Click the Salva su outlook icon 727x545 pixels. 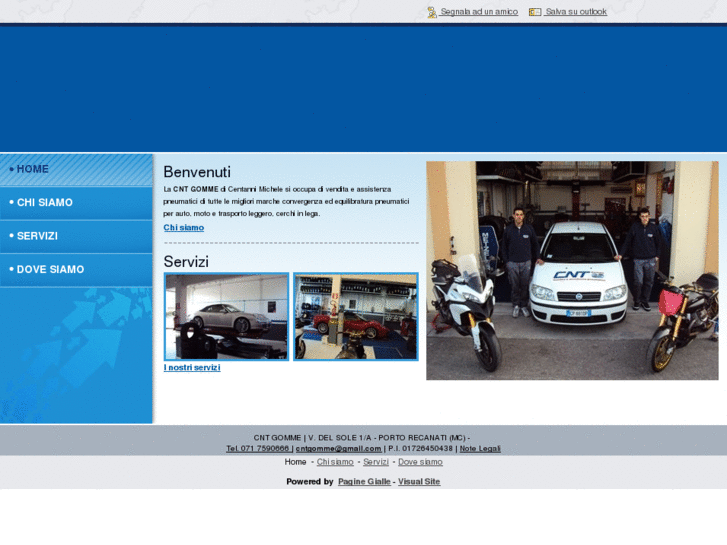[x=535, y=12]
